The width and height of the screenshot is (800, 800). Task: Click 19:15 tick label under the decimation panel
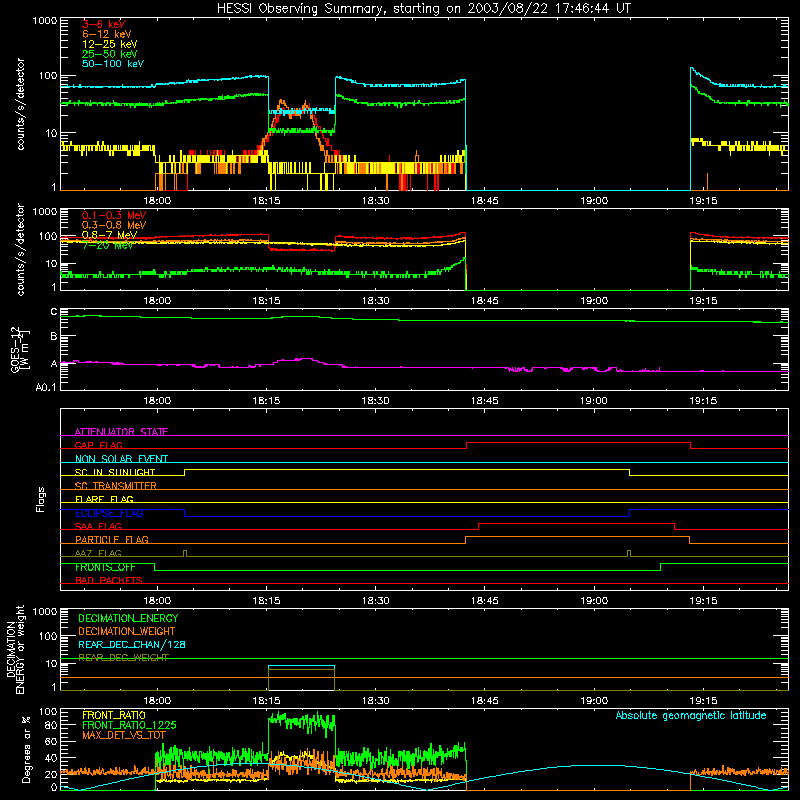[x=703, y=701]
